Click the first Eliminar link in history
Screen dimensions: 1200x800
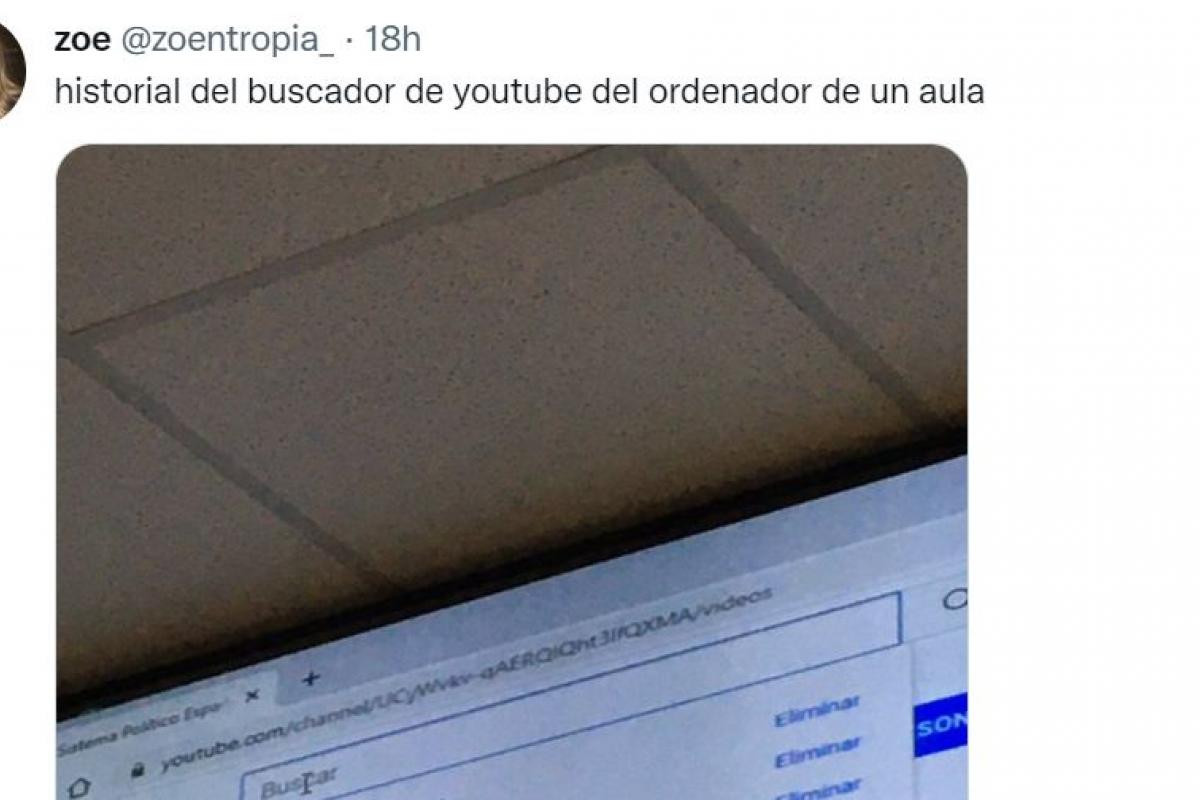point(816,712)
